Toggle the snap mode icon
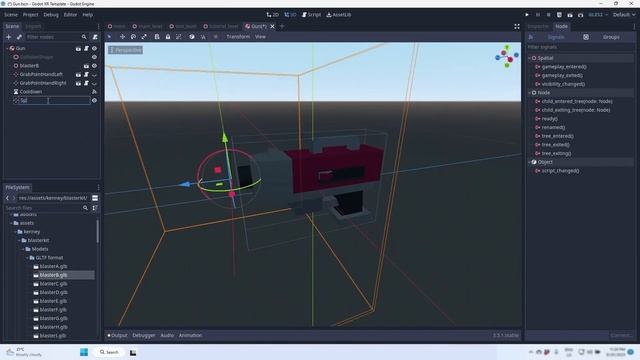The image size is (640, 360). point(203,37)
